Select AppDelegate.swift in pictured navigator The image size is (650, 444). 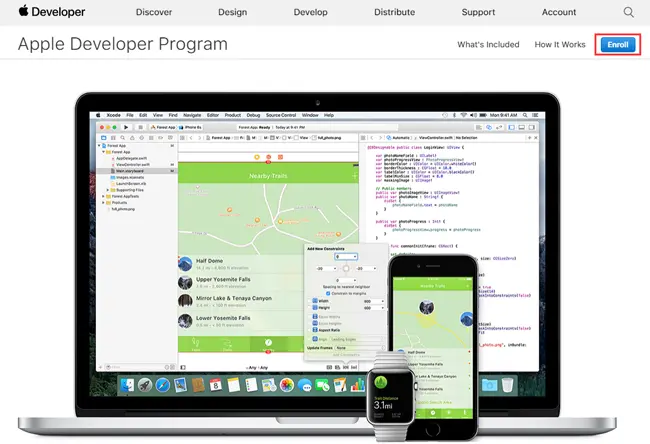[129, 158]
